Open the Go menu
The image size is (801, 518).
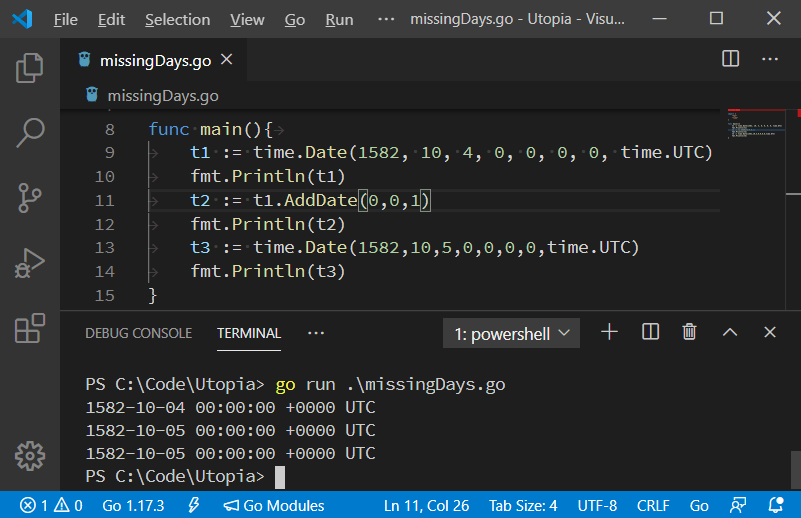[x=295, y=19]
